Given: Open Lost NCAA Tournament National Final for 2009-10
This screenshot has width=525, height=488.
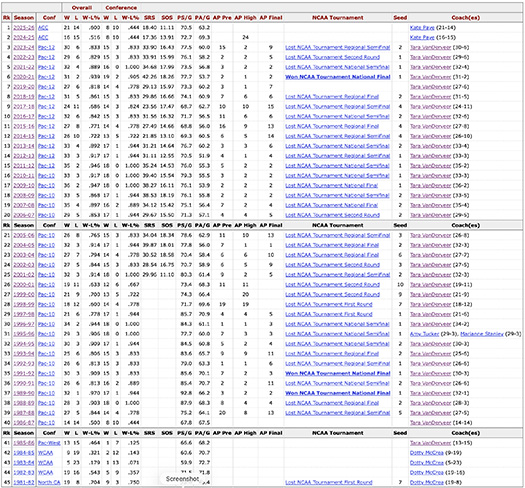Looking at the screenshot, I should 331,185.
